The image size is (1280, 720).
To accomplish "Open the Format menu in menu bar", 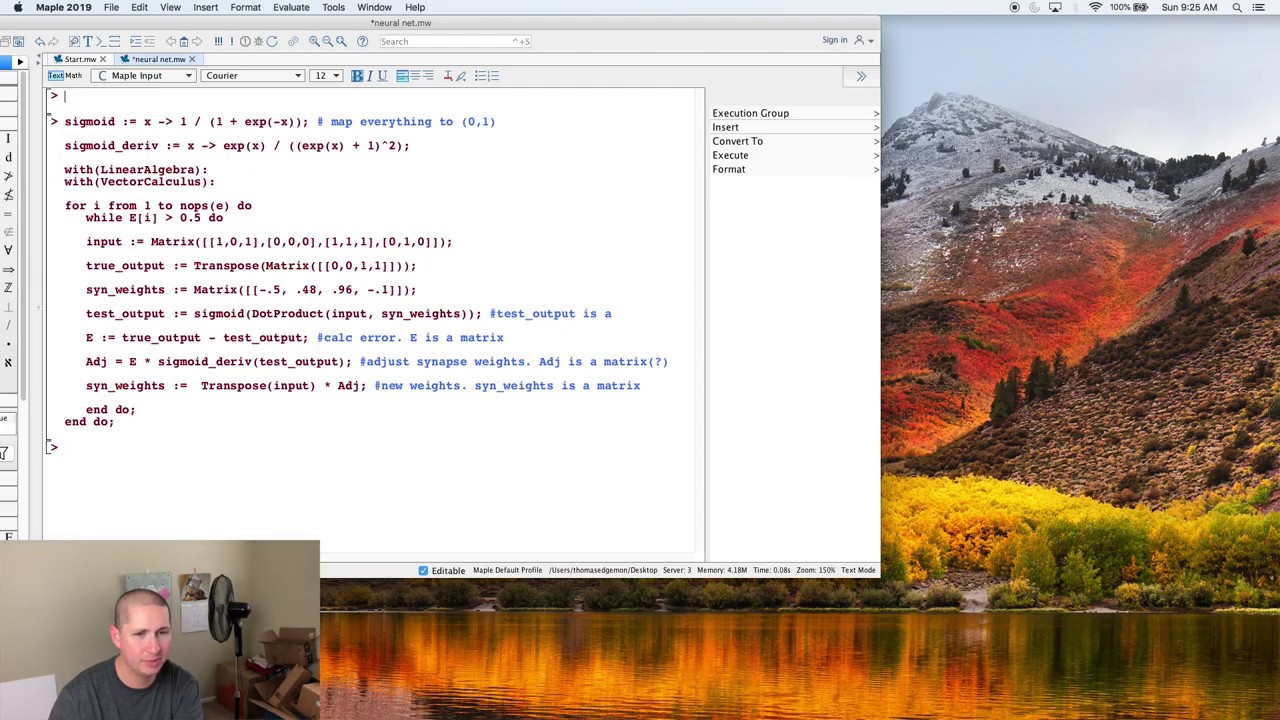I will click(245, 7).
